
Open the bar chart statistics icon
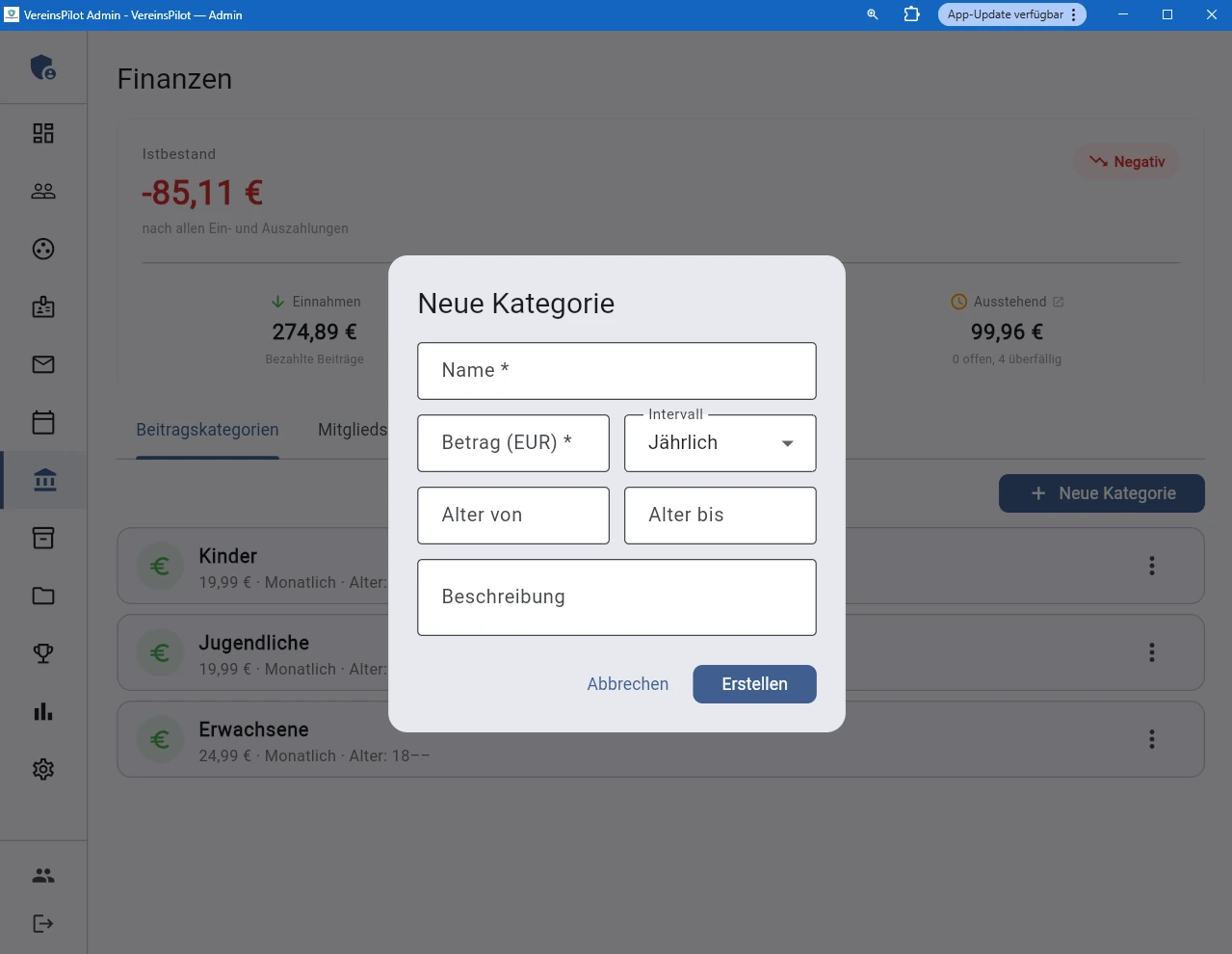[42, 710]
